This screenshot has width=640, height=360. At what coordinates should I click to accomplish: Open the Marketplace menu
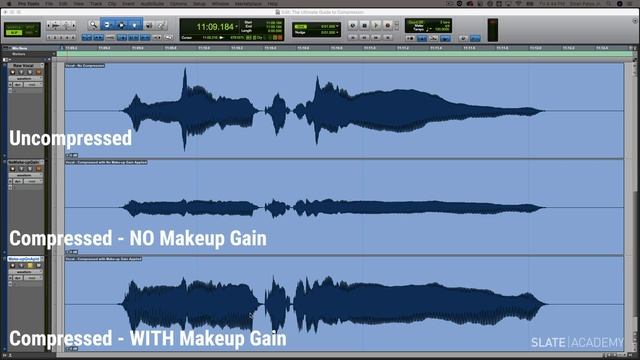248,4
